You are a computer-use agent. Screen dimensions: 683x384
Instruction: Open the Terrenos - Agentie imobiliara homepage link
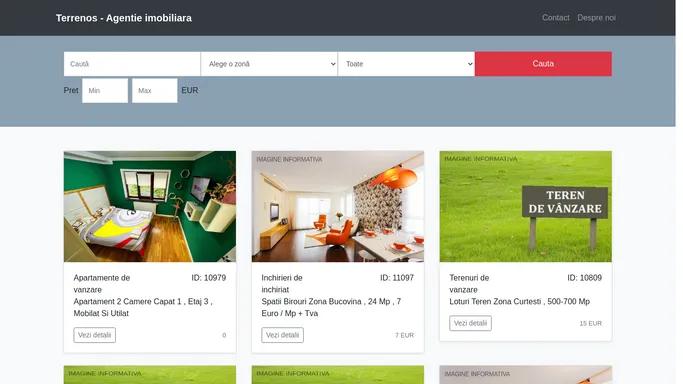pos(124,18)
